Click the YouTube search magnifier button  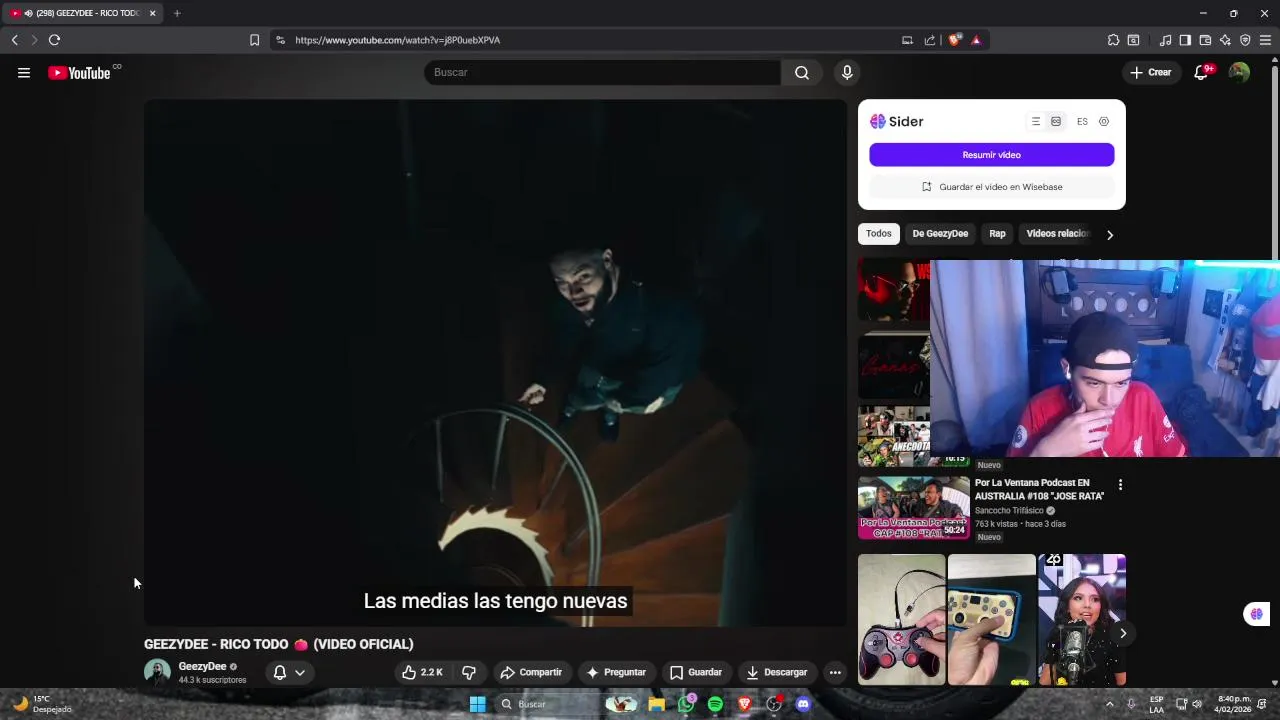coord(802,72)
